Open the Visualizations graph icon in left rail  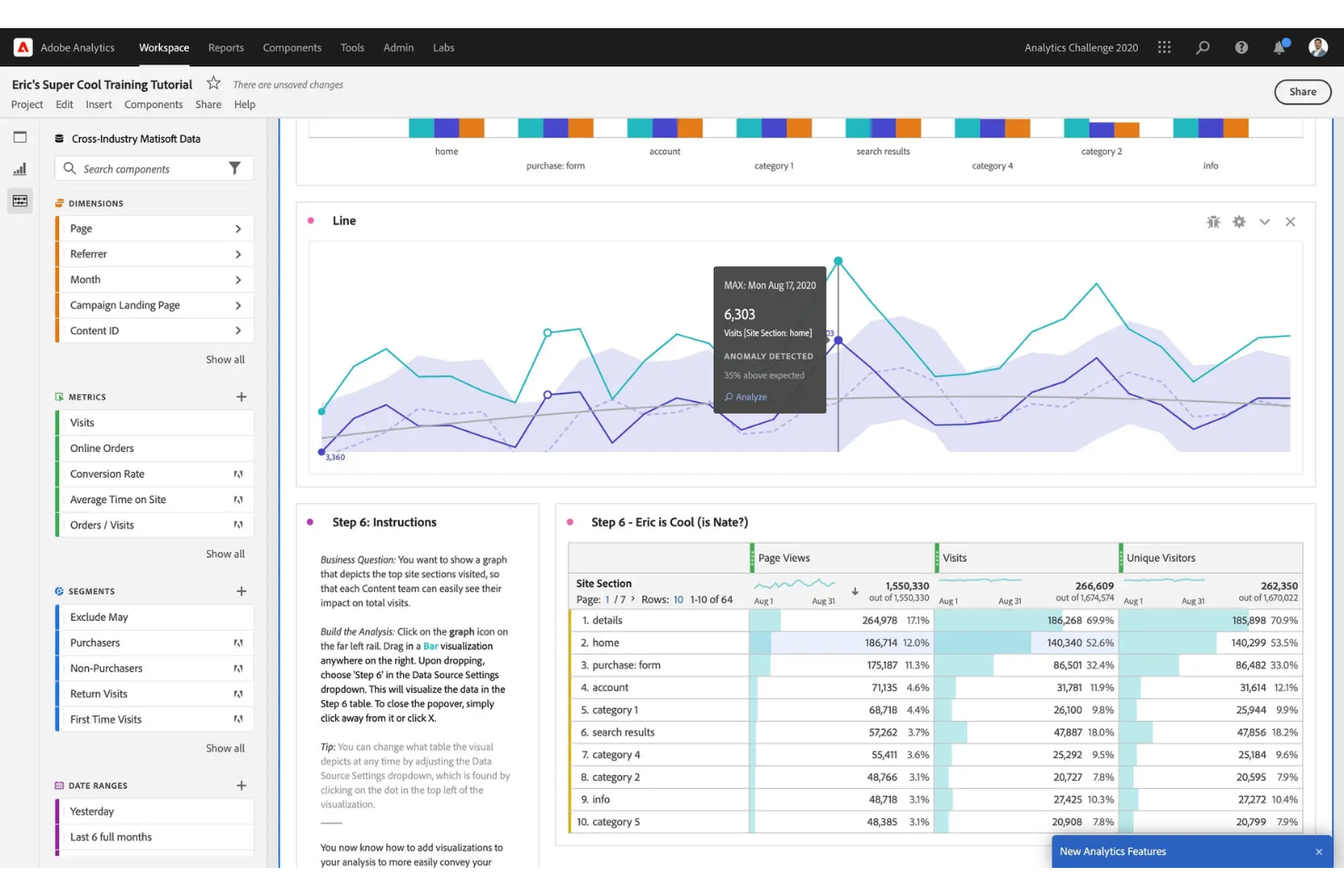click(x=20, y=169)
